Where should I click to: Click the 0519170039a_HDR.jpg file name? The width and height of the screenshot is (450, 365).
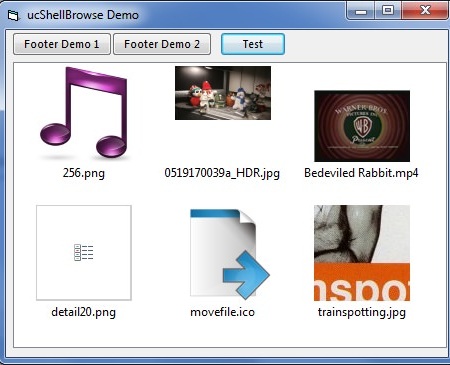222,173
